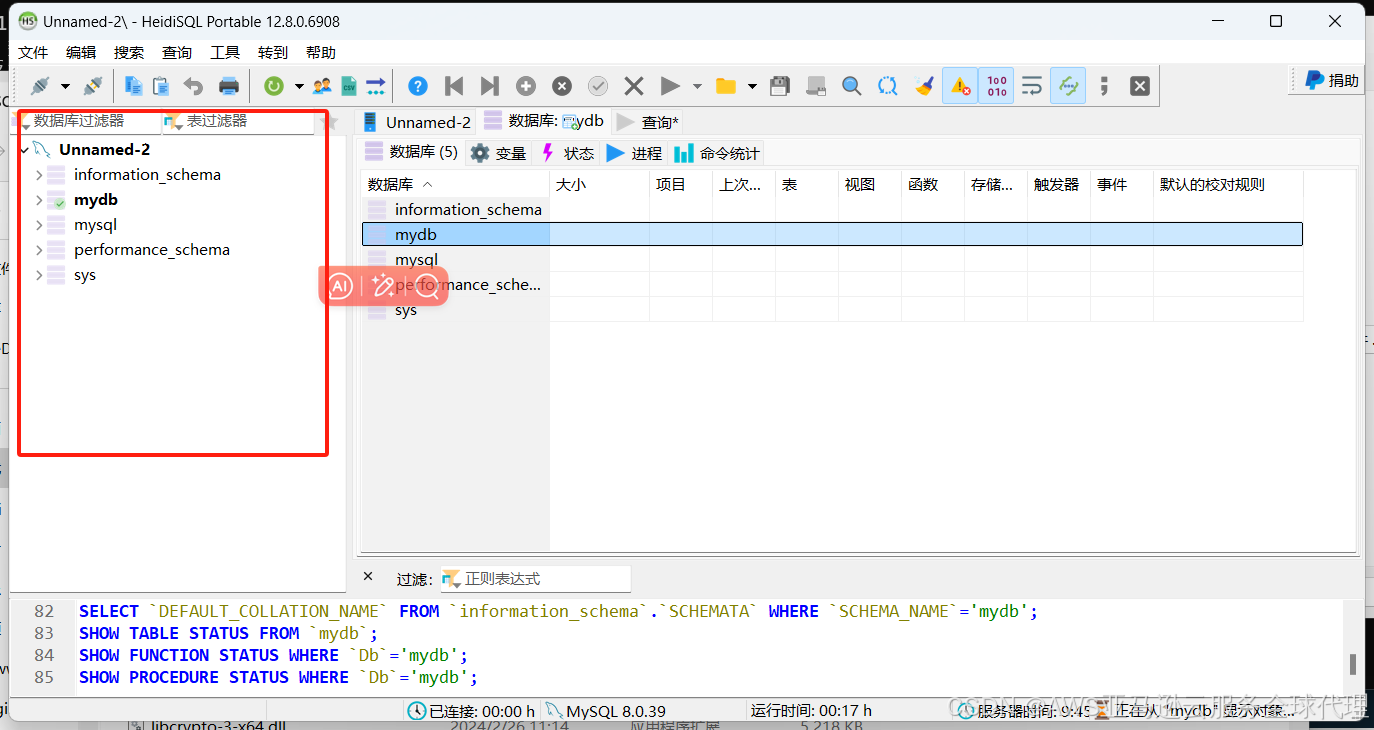
Task: Click the Paste clipboard icon
Action: 160,86
